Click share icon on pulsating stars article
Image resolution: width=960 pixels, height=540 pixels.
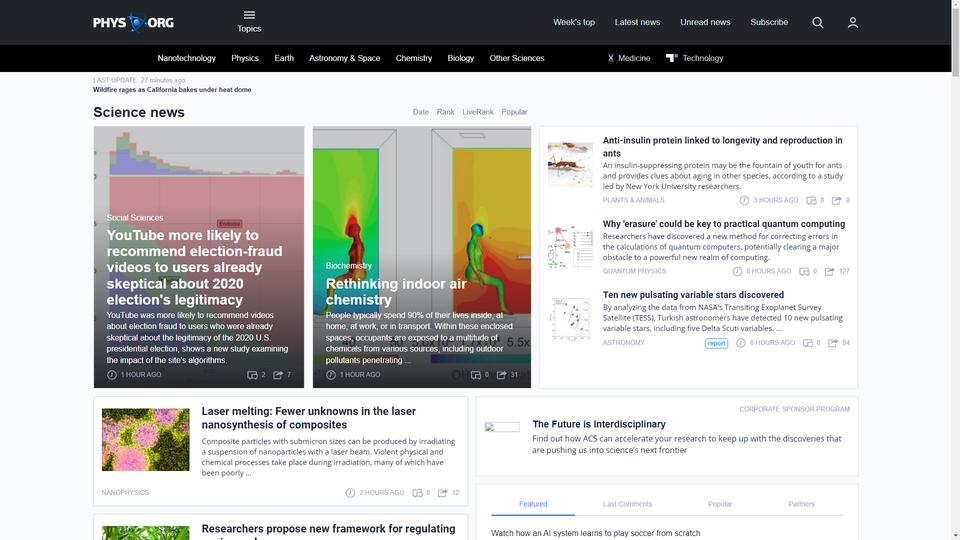pyautogui.click(x=833, y=343)
